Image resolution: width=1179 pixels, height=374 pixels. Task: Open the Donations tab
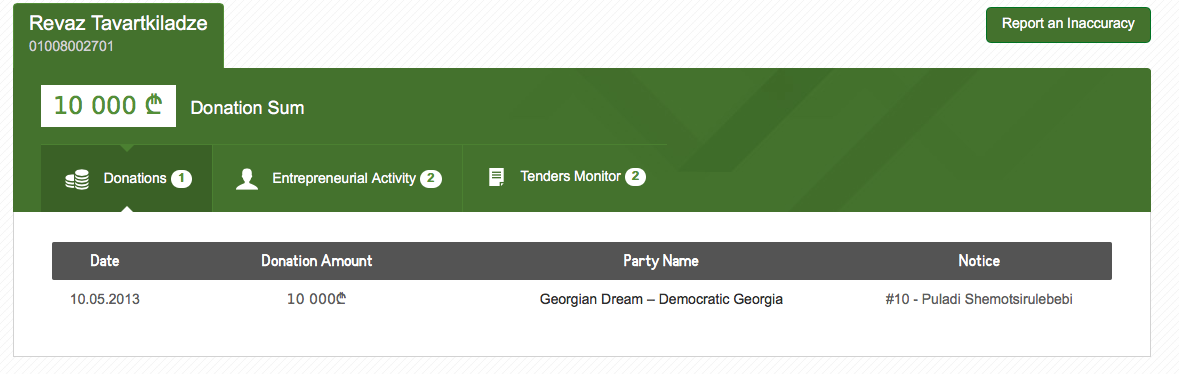point(127,178)
